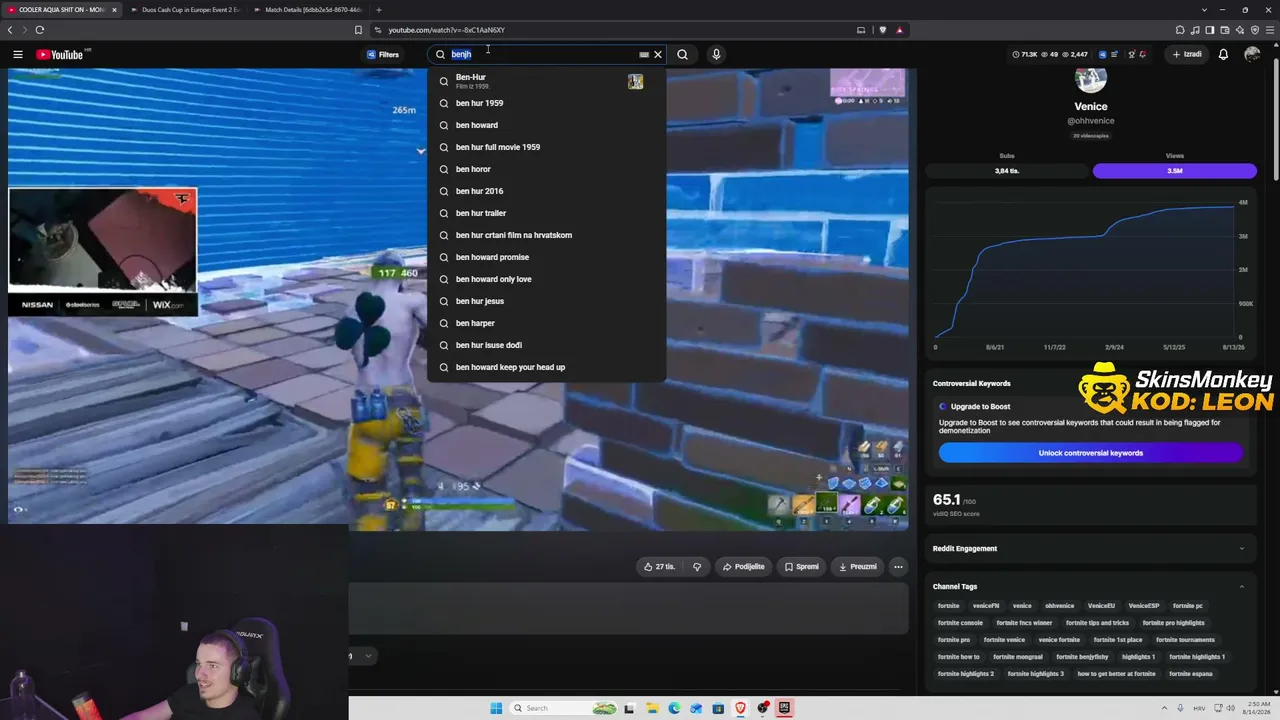Save the video using Spremi

pos(801,566)
